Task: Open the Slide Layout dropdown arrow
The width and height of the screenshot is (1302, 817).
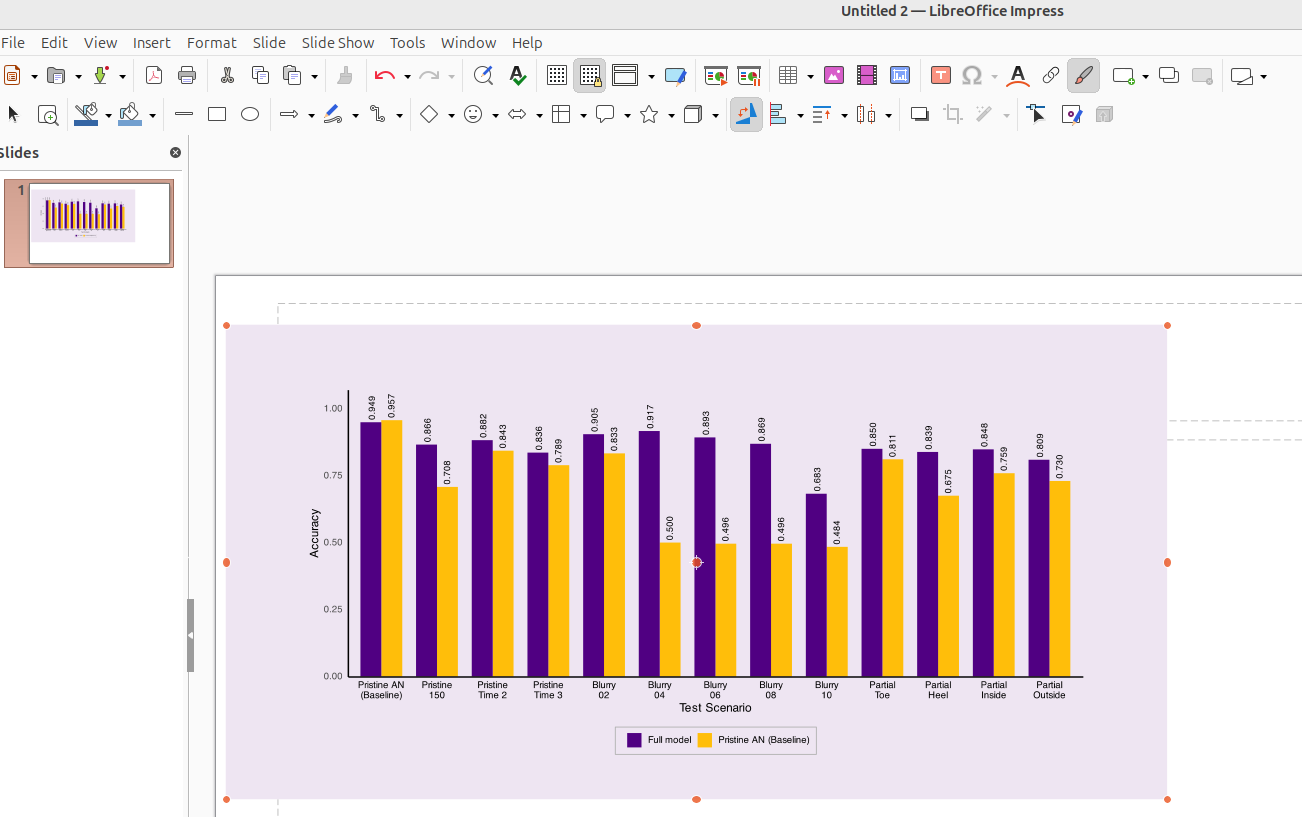Action: coord(1264,76)
